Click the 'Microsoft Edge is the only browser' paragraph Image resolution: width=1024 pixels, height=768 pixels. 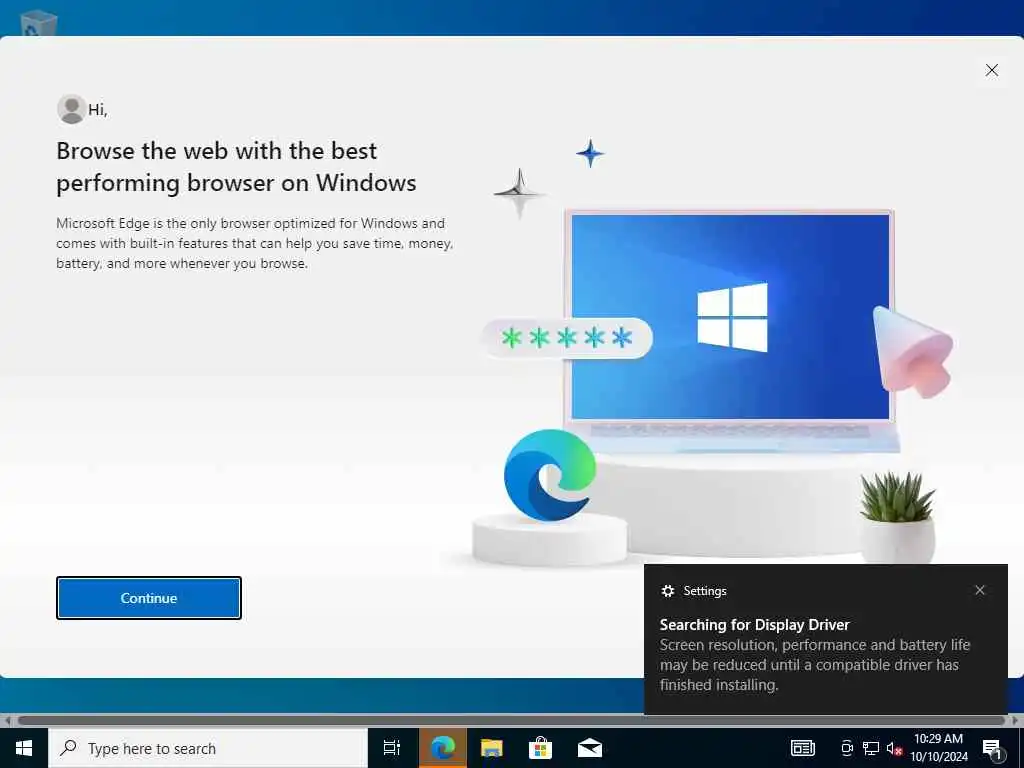coord(255,243)
